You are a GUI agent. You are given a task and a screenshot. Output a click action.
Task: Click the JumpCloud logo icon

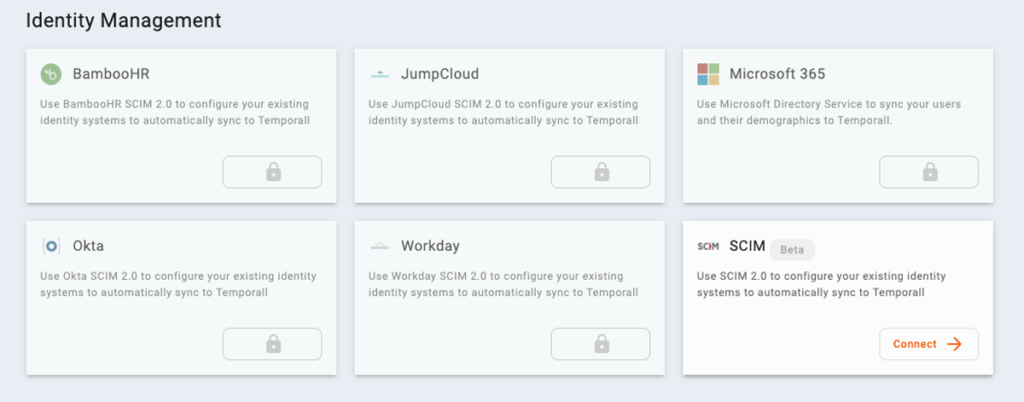[379, 74]
